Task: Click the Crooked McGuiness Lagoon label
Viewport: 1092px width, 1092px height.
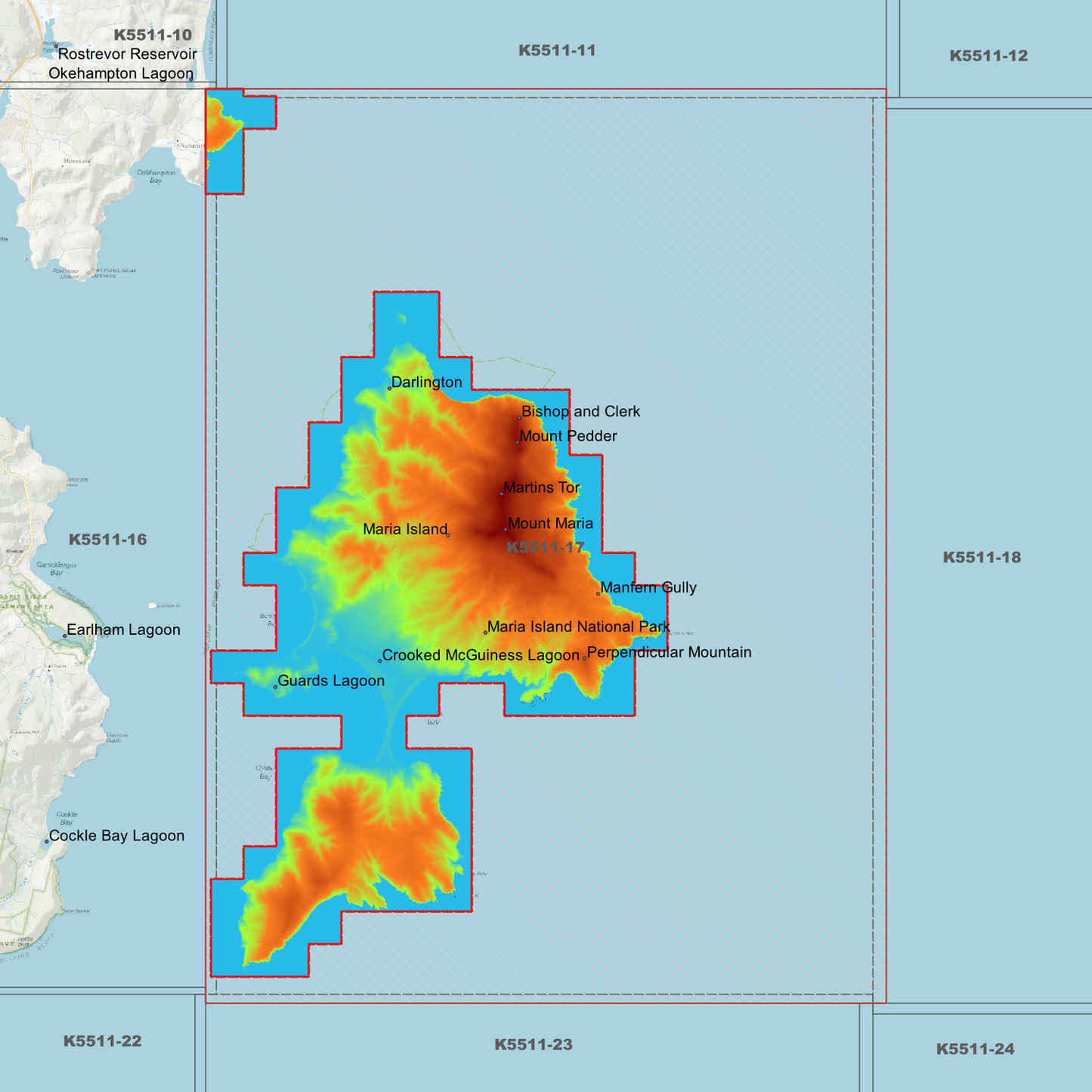Action: (481, 655)
